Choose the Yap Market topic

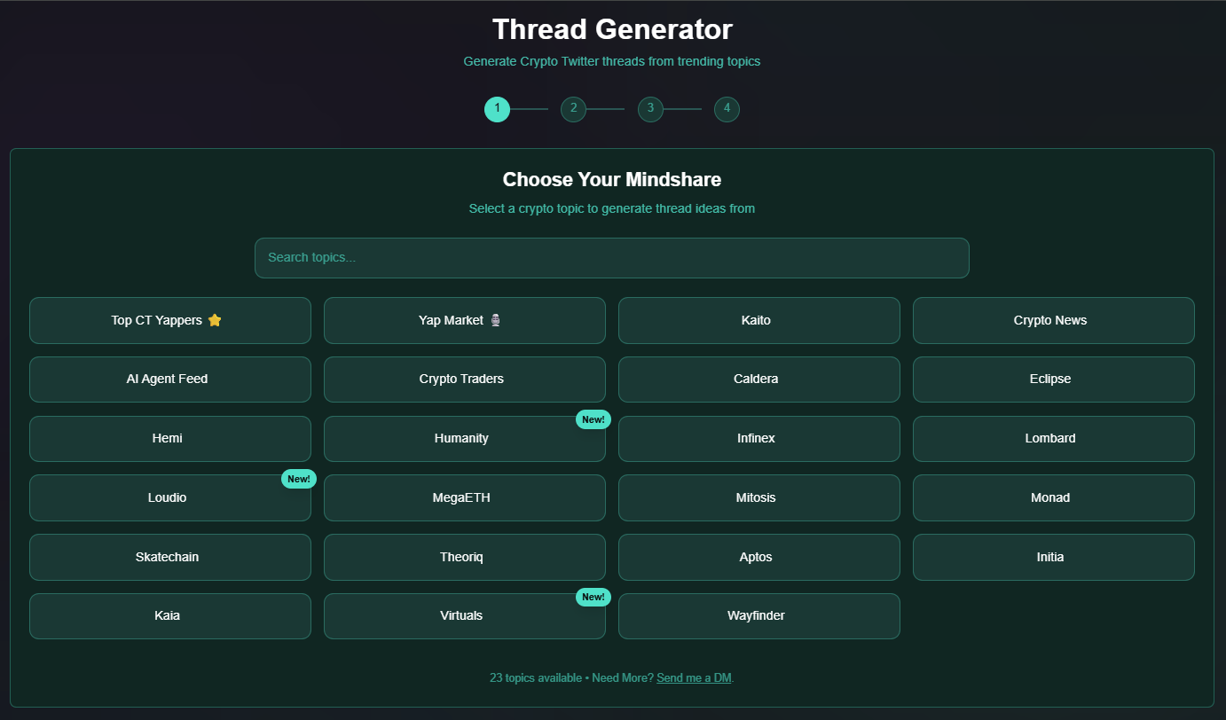(464, 320)
